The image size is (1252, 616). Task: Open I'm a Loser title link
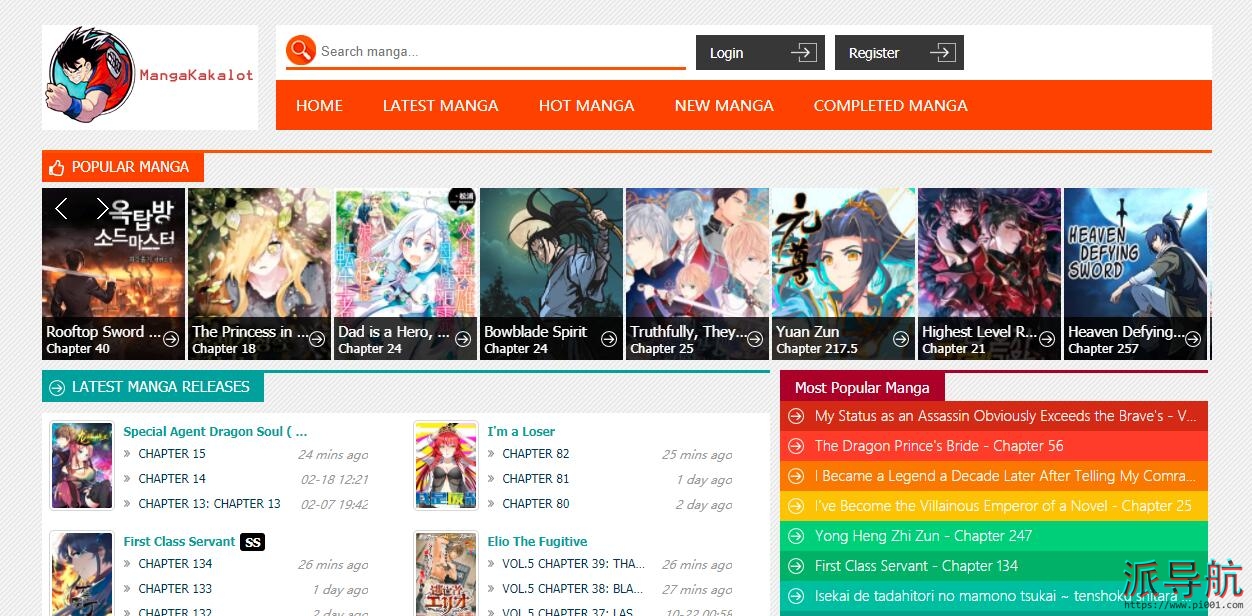(521, 432)
